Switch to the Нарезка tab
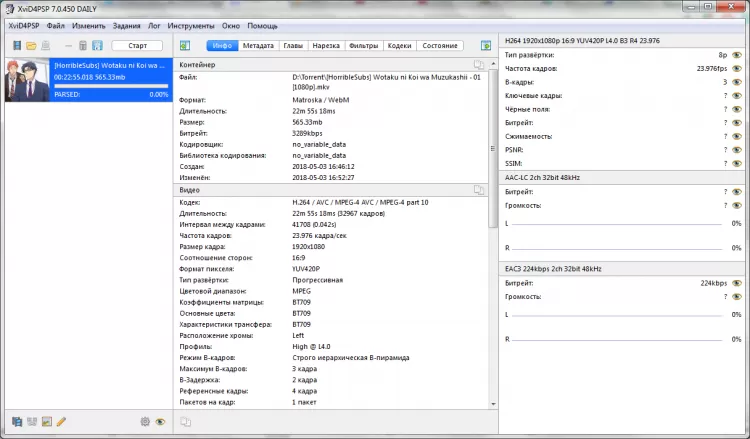 (x=326, y=45)
